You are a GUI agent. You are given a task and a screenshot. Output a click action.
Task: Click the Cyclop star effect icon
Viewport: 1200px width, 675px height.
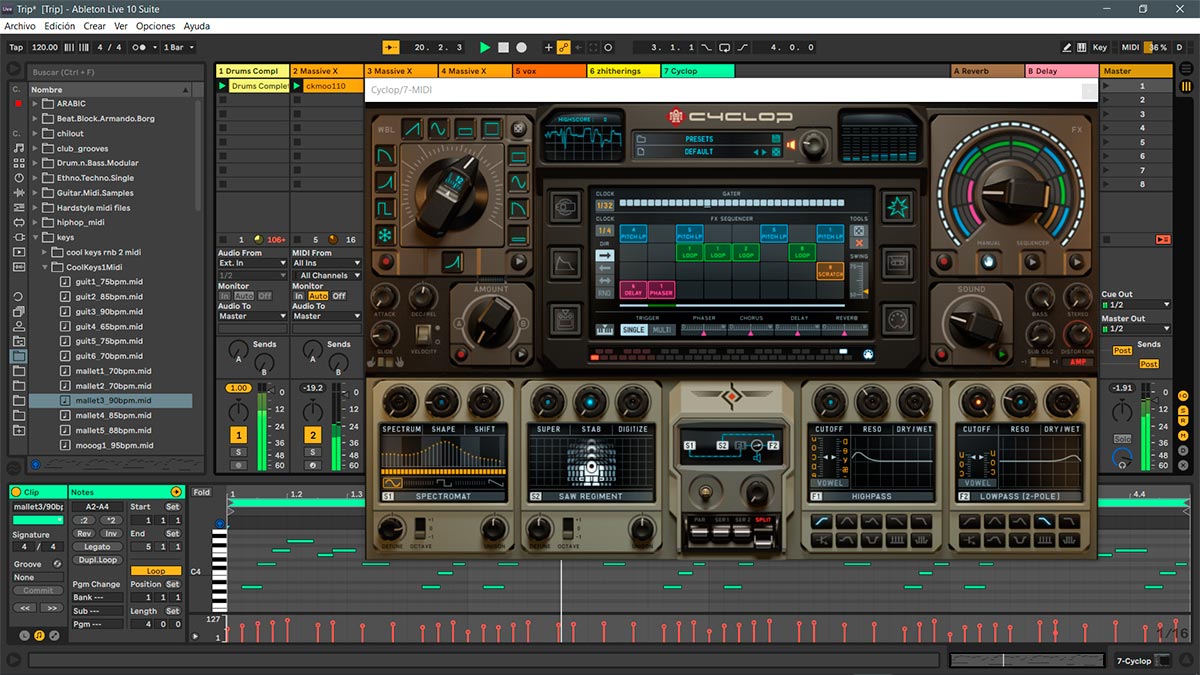click(x=896, y=208)
